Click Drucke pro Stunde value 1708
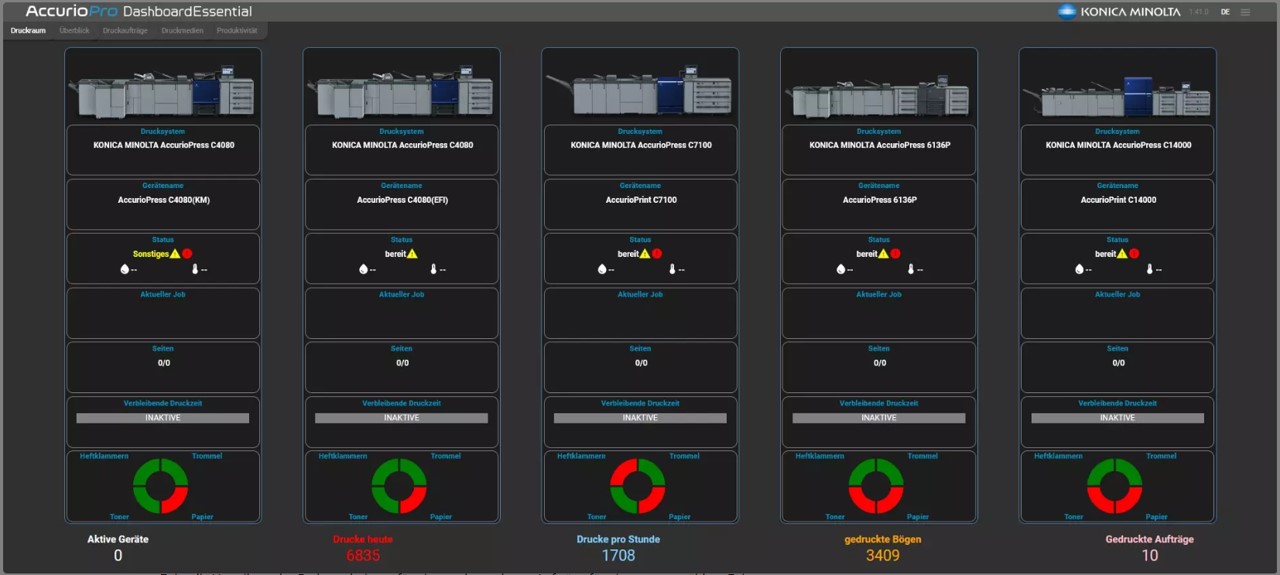1280x575 pixels. [x=618, y=555]
